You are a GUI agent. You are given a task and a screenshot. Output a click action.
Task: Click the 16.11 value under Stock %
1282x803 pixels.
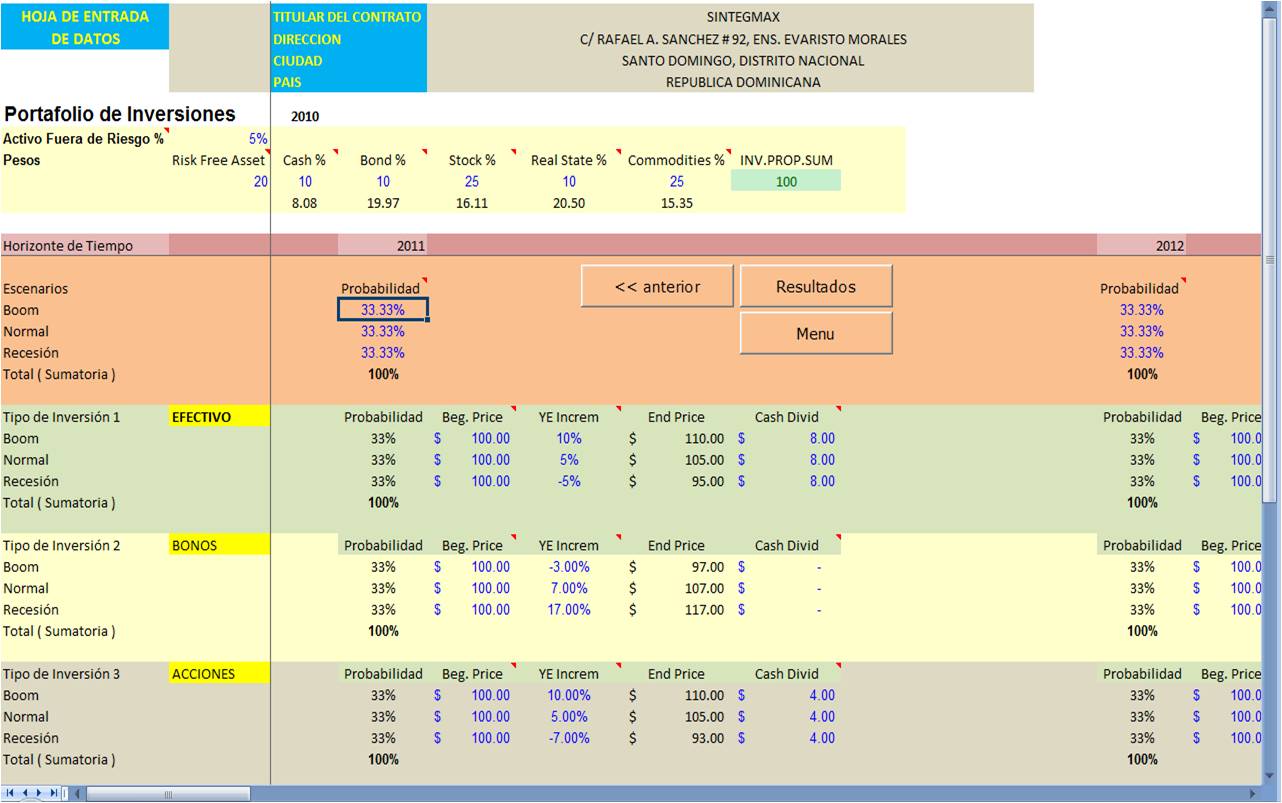click(x=472, y=203)
